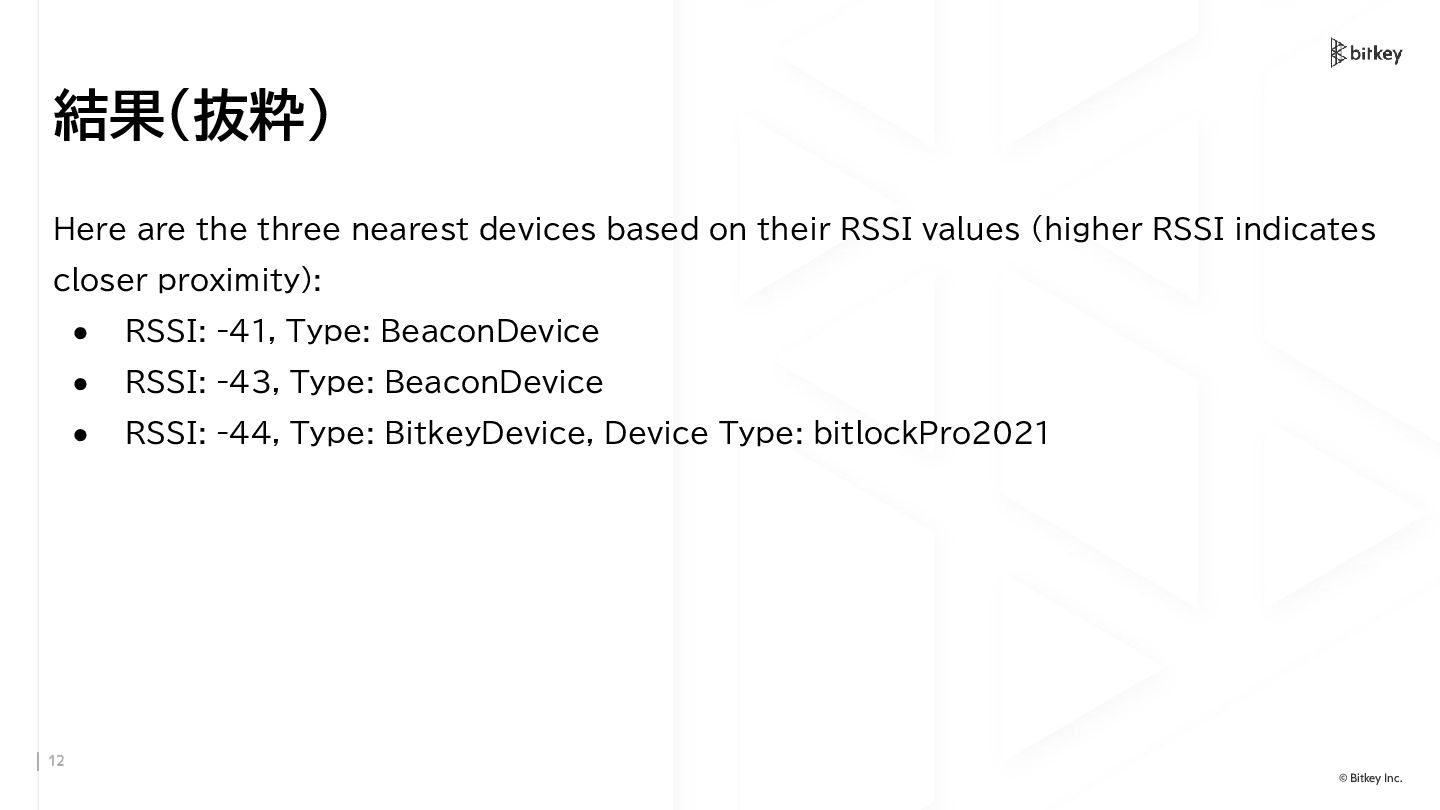
Task: Click "BeaconDevice" in the first bullet
Action: coord(490,331)
